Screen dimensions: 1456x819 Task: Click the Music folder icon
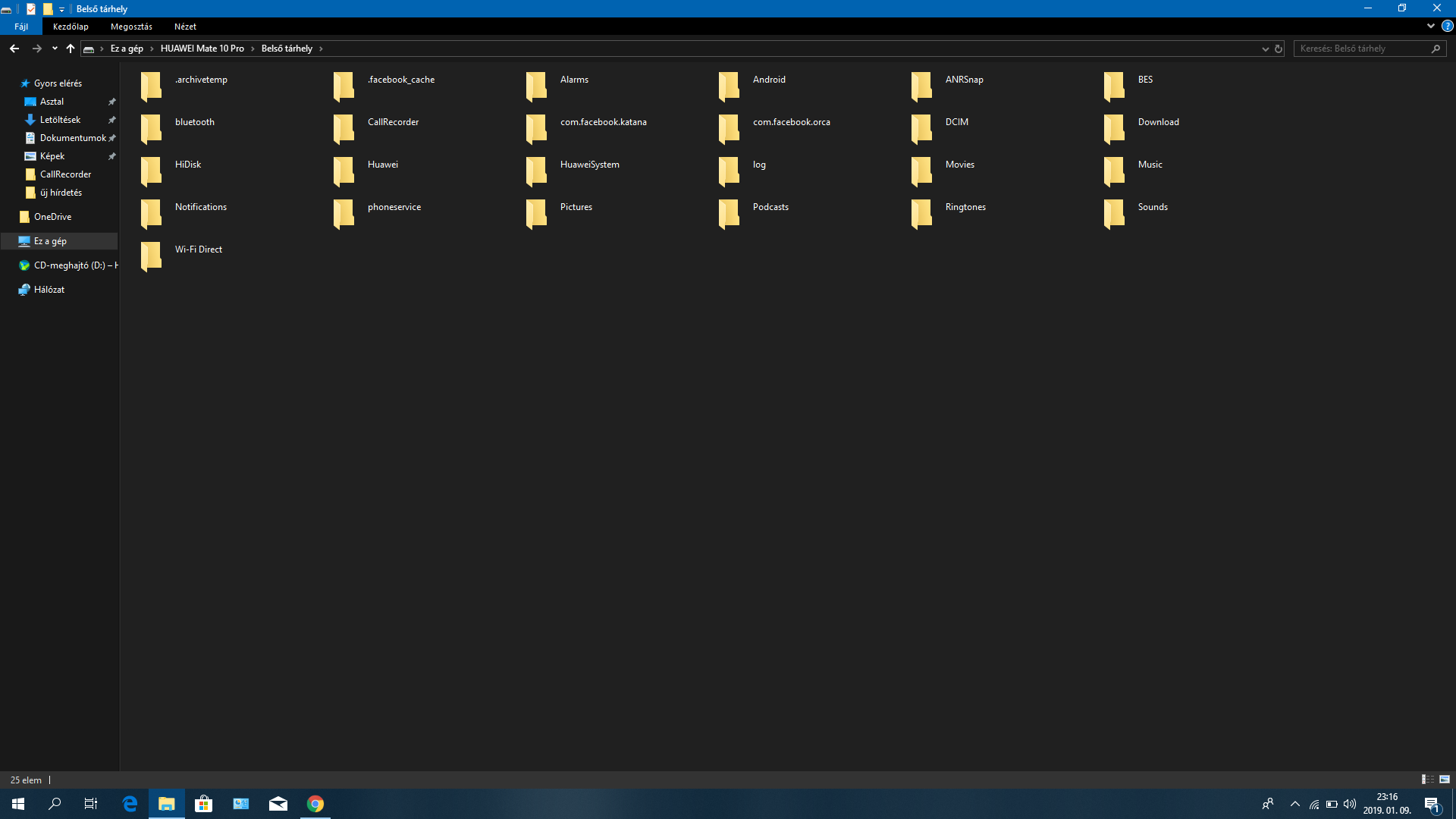point(1114,171)
